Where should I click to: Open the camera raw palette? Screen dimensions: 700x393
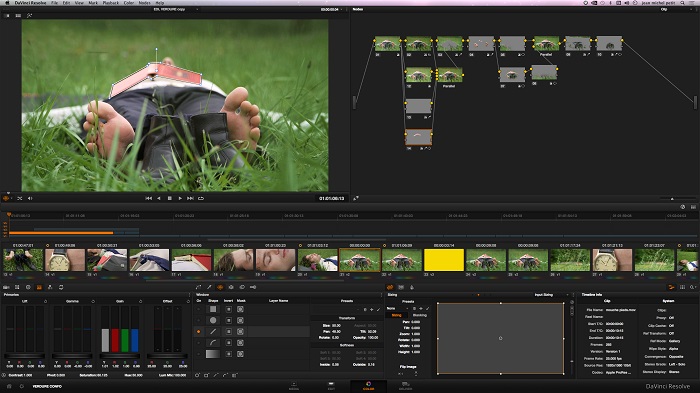pos(6,287)
